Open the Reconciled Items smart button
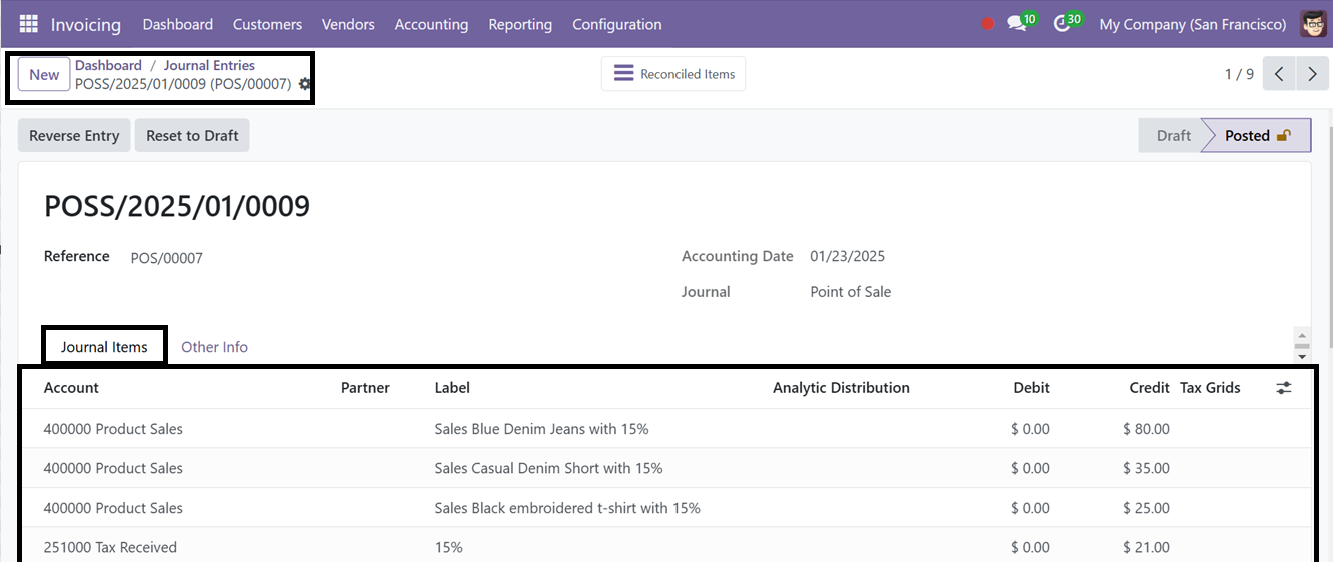 pos(673,74)
